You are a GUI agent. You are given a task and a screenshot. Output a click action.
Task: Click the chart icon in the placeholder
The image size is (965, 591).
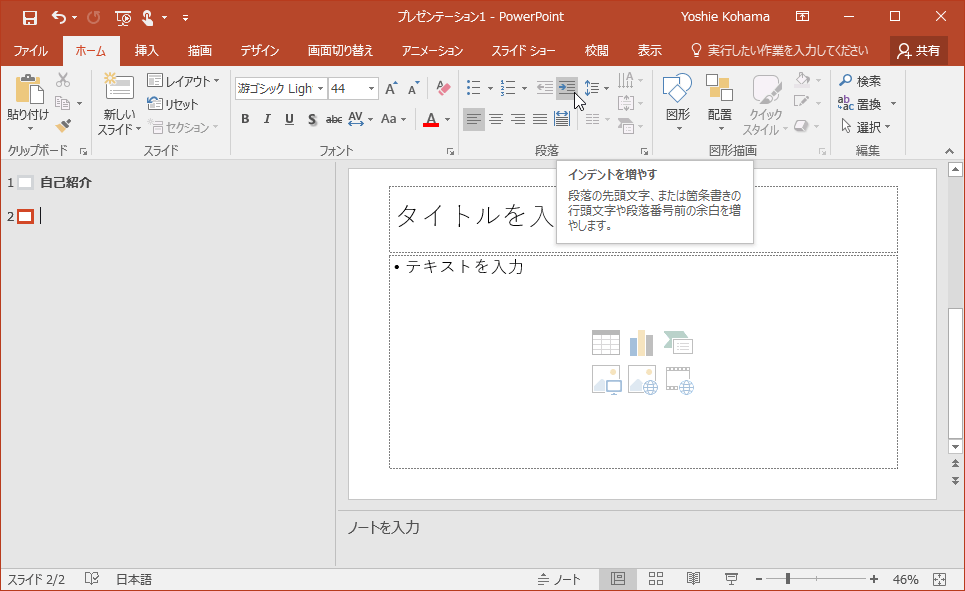[x=641, y=343]
